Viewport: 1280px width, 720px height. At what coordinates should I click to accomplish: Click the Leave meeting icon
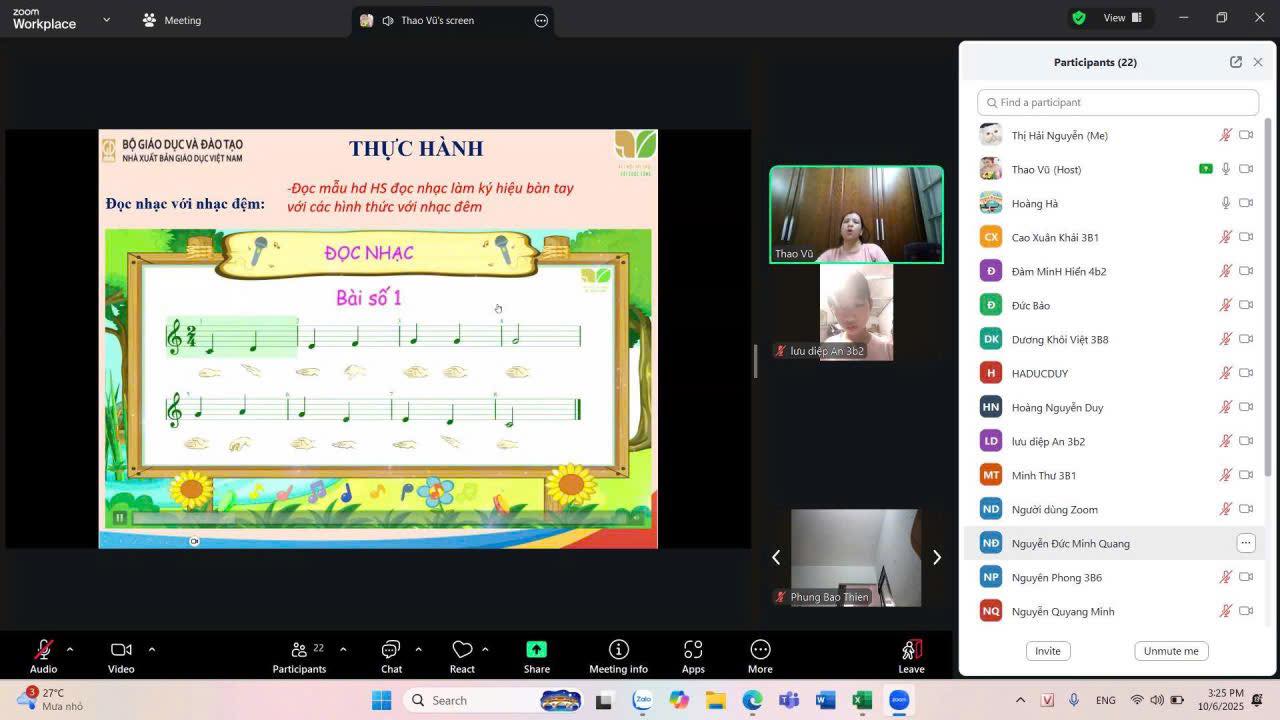[911, 650]
